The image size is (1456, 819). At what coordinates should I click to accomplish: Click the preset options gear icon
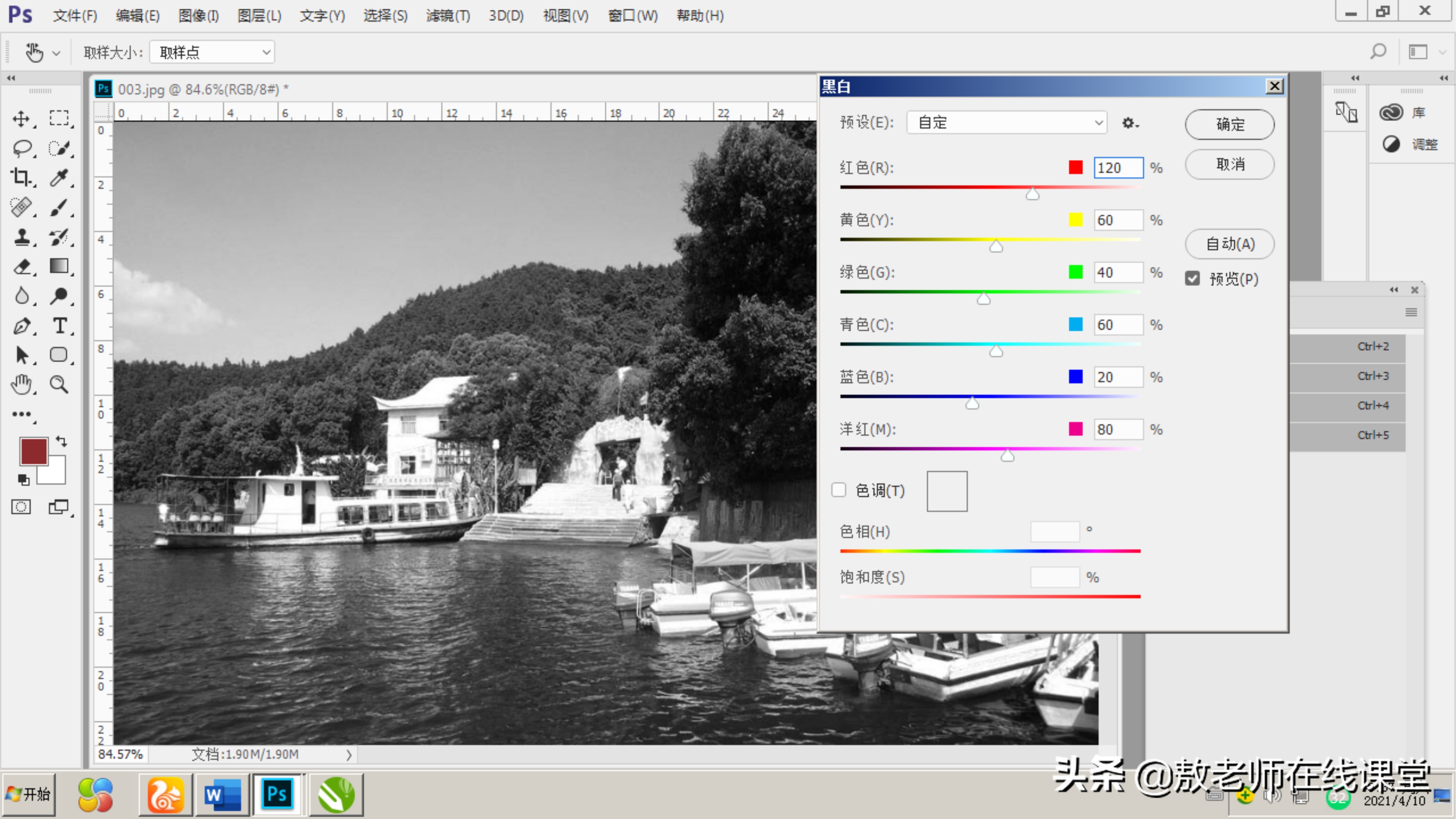click(x=1129, y=123)
